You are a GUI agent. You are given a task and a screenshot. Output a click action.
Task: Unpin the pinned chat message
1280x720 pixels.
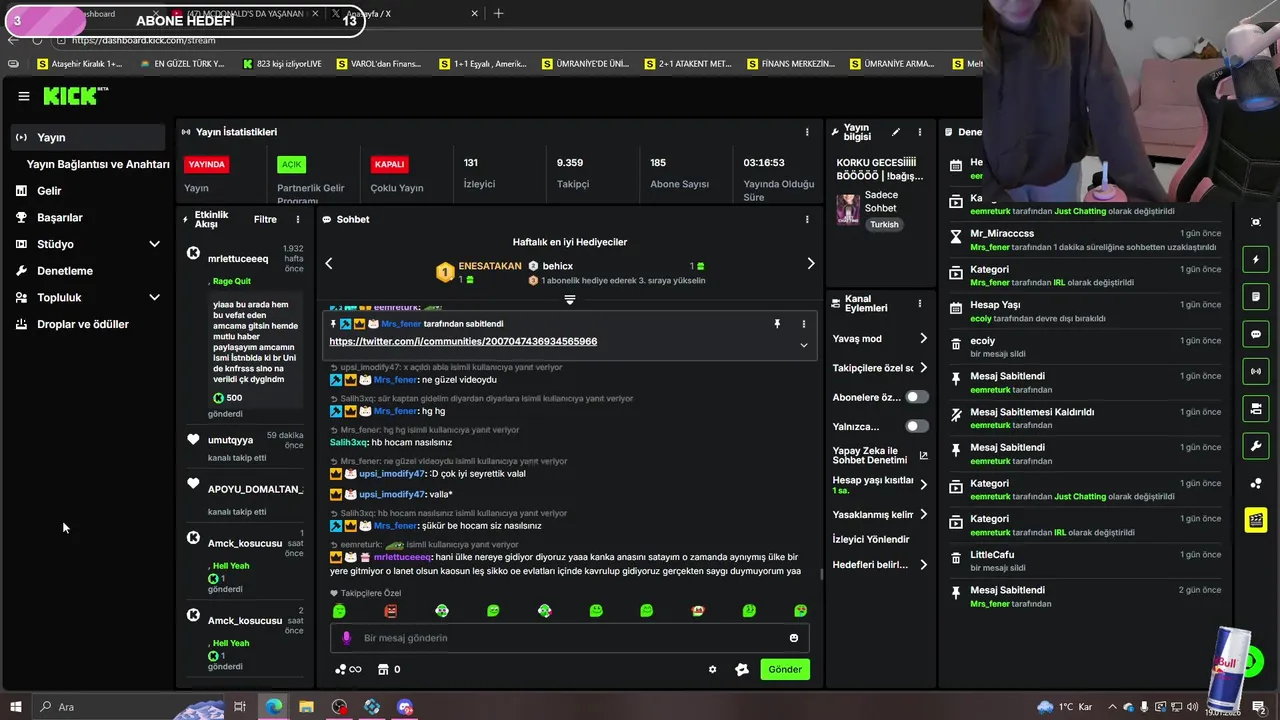tap(777, 324)
